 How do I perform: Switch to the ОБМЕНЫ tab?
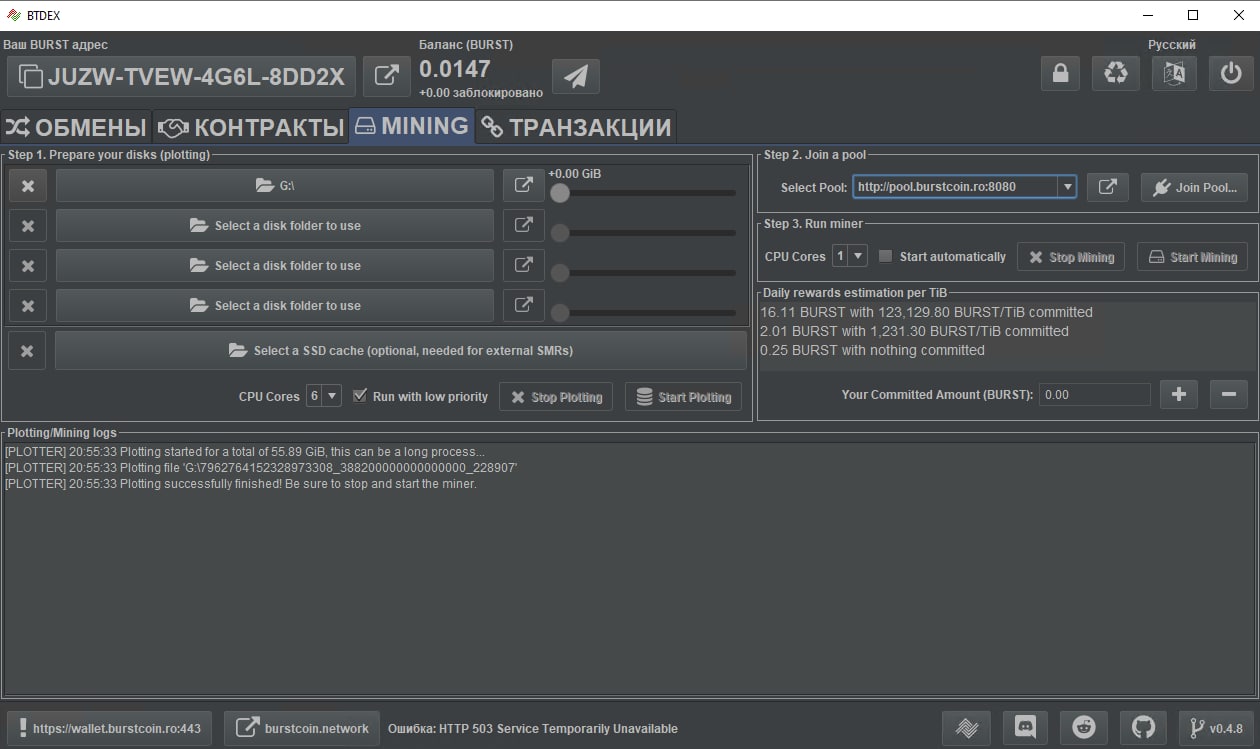(x=76, y=127)
